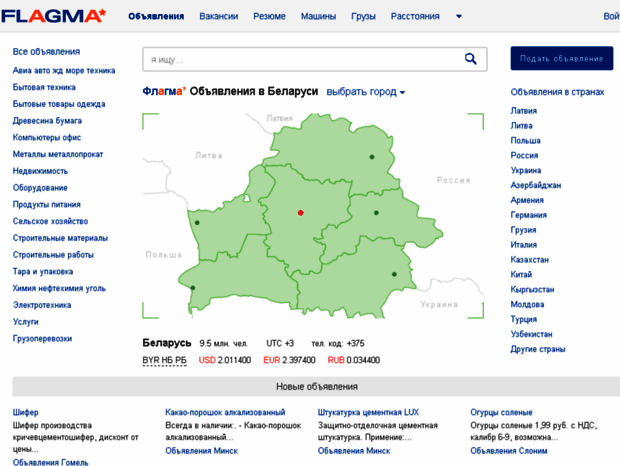Click the magnifying glass search icon
The image size is (620, 466).
tap(470, 60)
